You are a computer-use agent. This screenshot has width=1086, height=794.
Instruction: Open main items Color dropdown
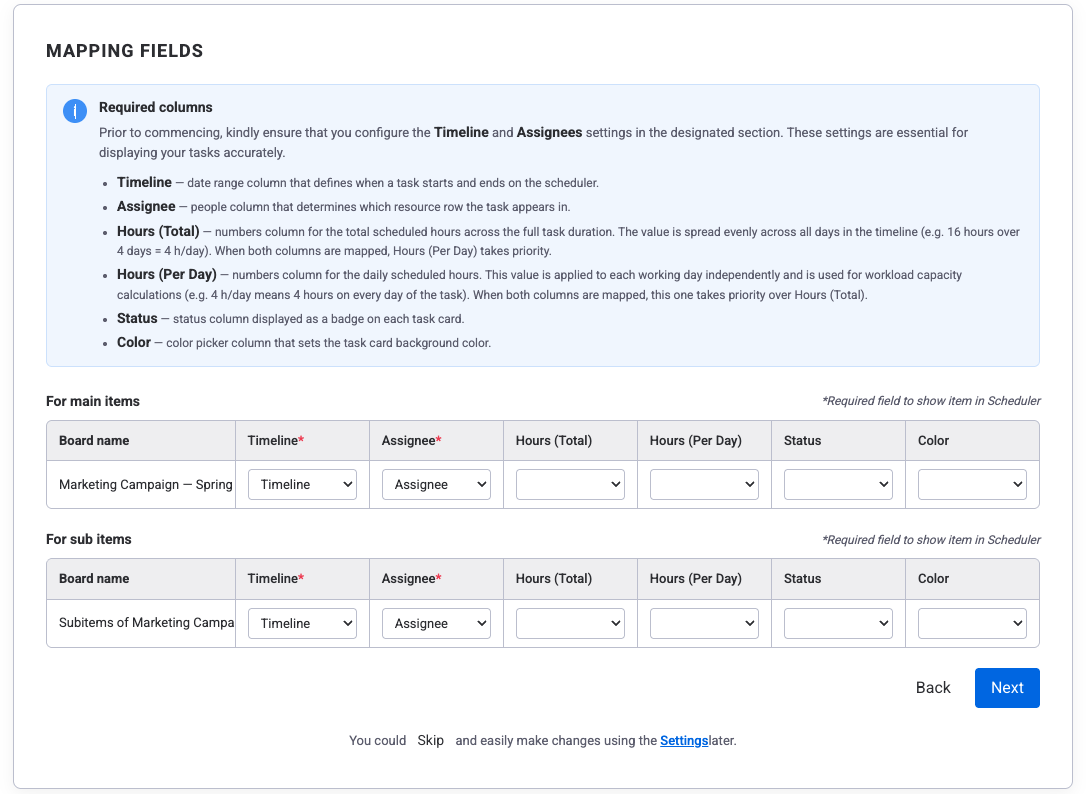(972, 485)
